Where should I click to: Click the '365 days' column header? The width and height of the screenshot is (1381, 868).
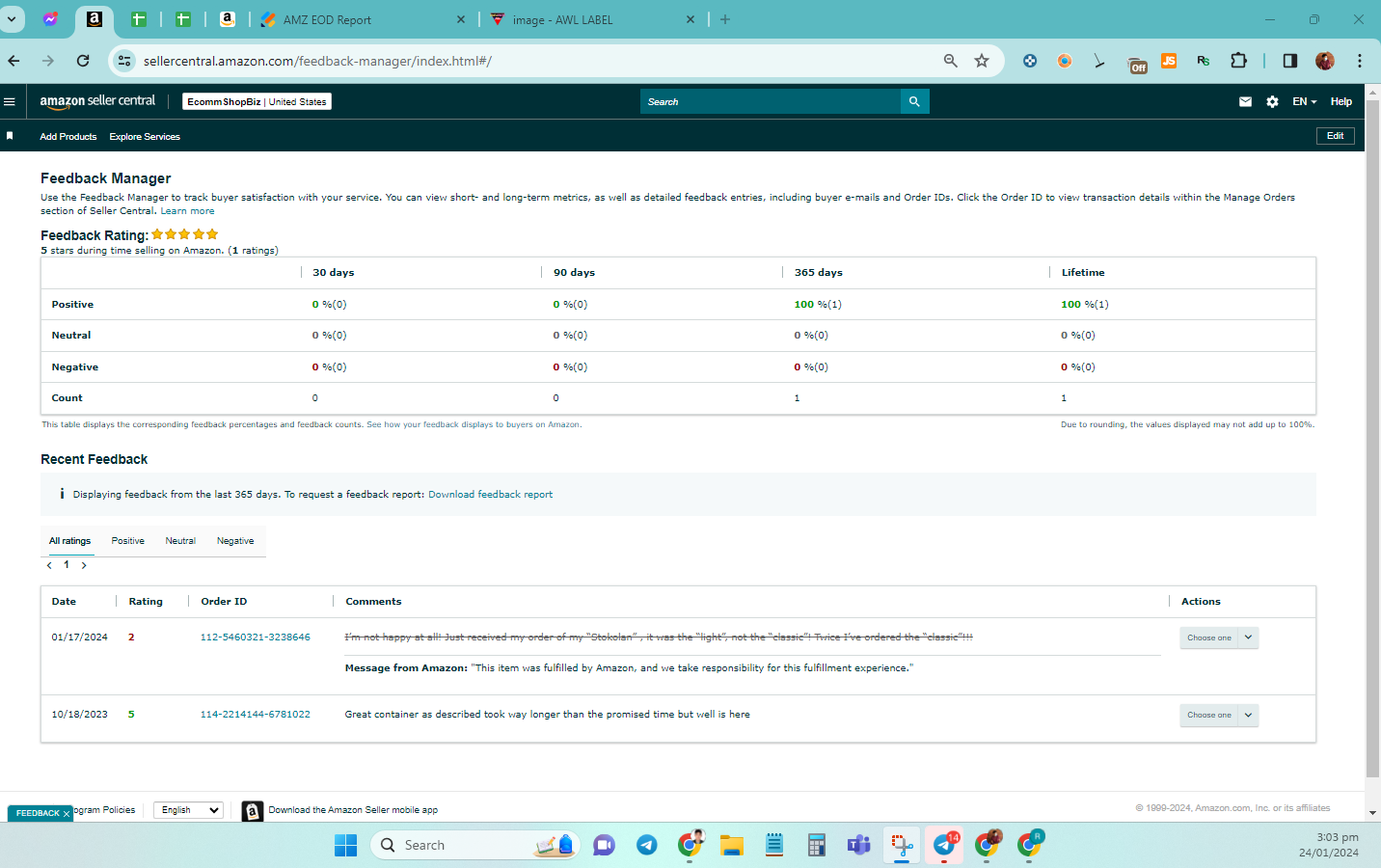pos(819,273)
